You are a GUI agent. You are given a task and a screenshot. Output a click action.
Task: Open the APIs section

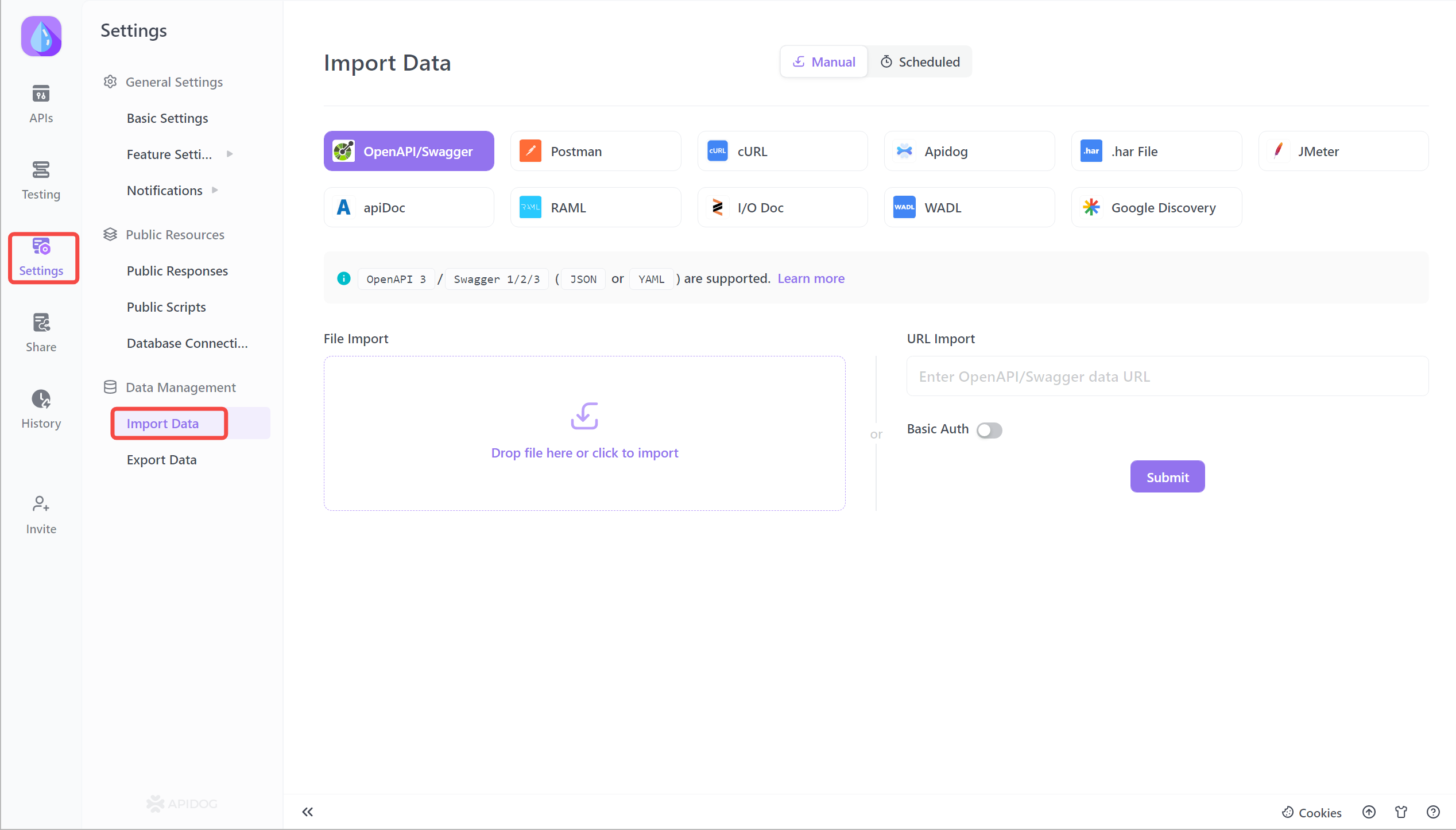tap(41, 104)
